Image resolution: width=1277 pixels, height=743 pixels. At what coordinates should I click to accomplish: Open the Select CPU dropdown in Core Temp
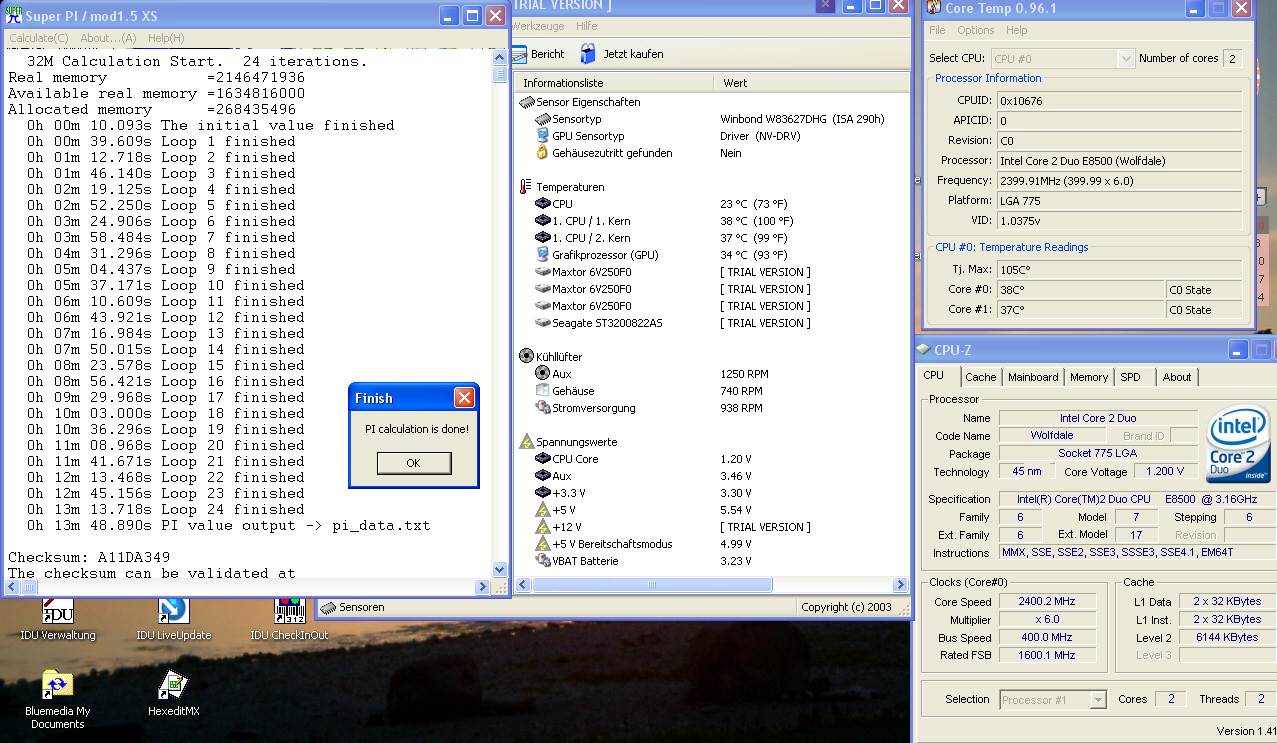pos(1062,59)
